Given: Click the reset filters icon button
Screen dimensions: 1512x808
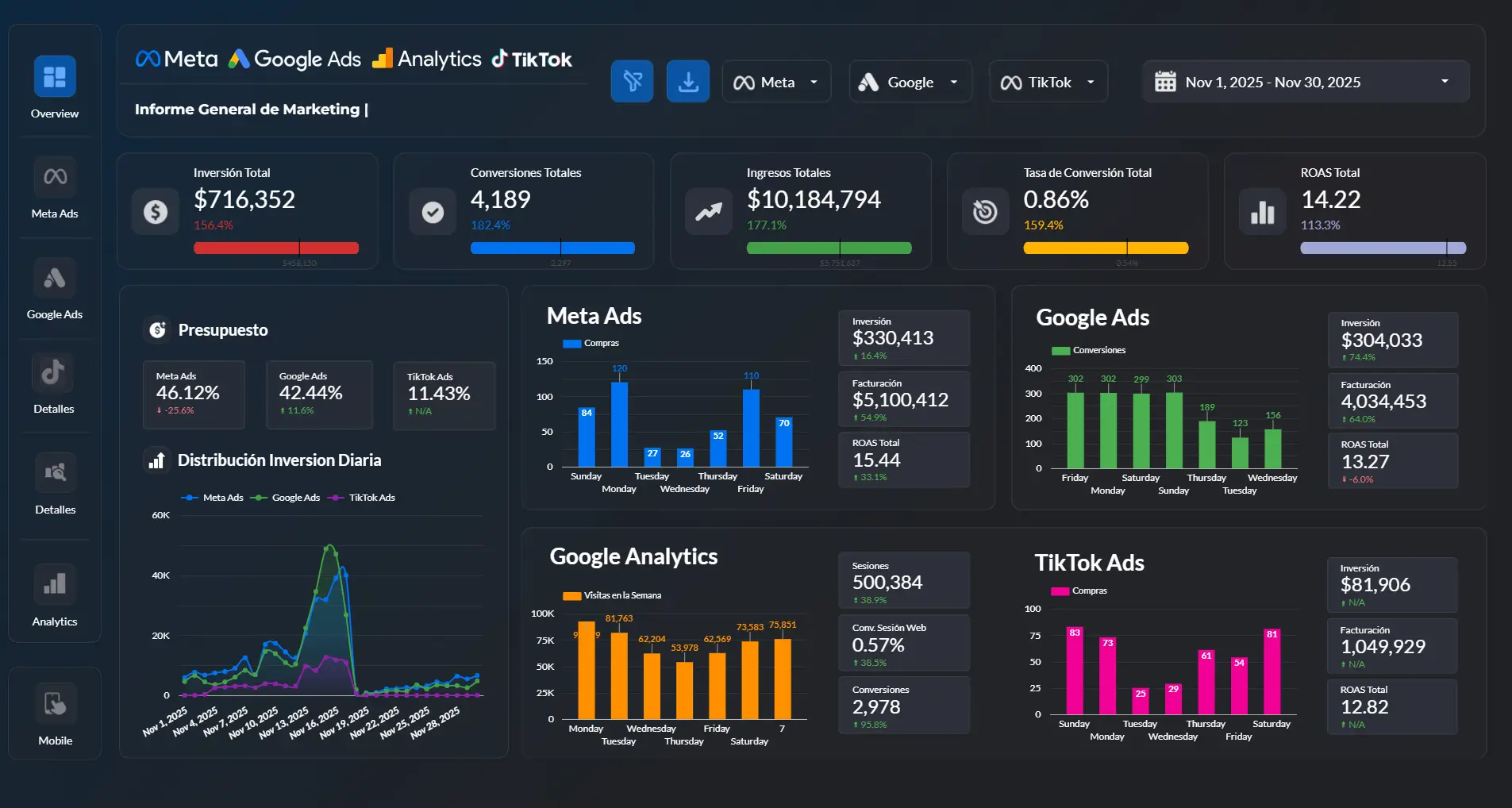Looking at the screenshot, I should [x=632, y=81].
